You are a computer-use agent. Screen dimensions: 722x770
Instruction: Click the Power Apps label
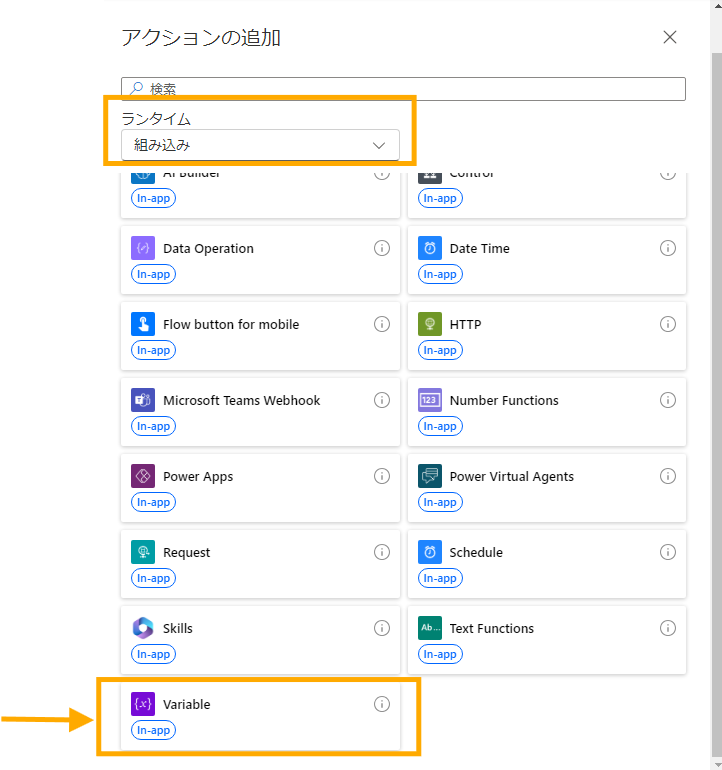coord(198,477)
